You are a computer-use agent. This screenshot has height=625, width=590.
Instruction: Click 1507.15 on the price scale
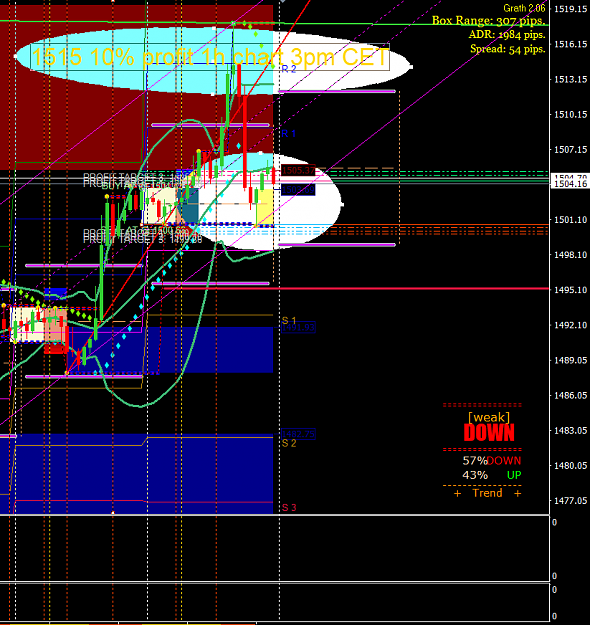(x=570, y=149)
